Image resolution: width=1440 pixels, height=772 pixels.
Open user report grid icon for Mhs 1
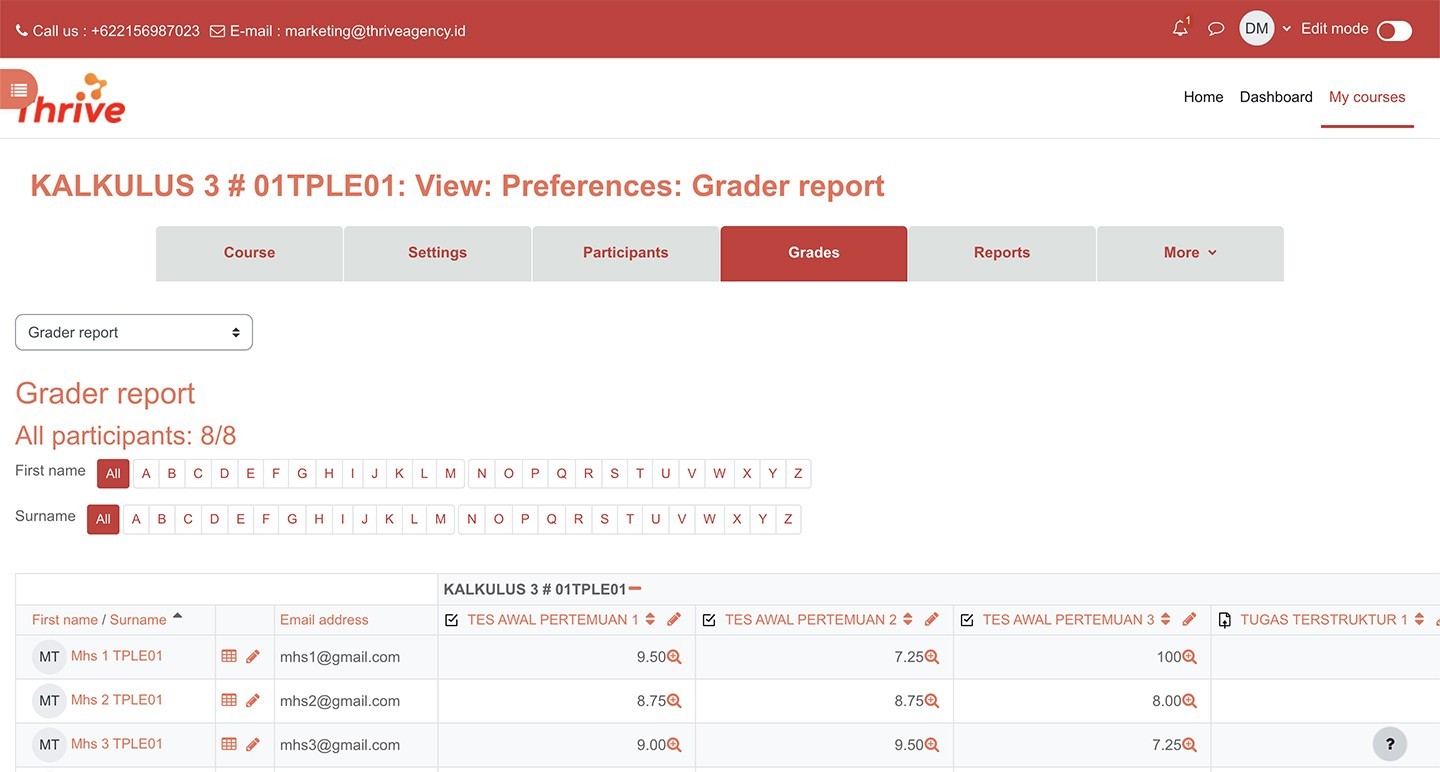tap(229, 656)
